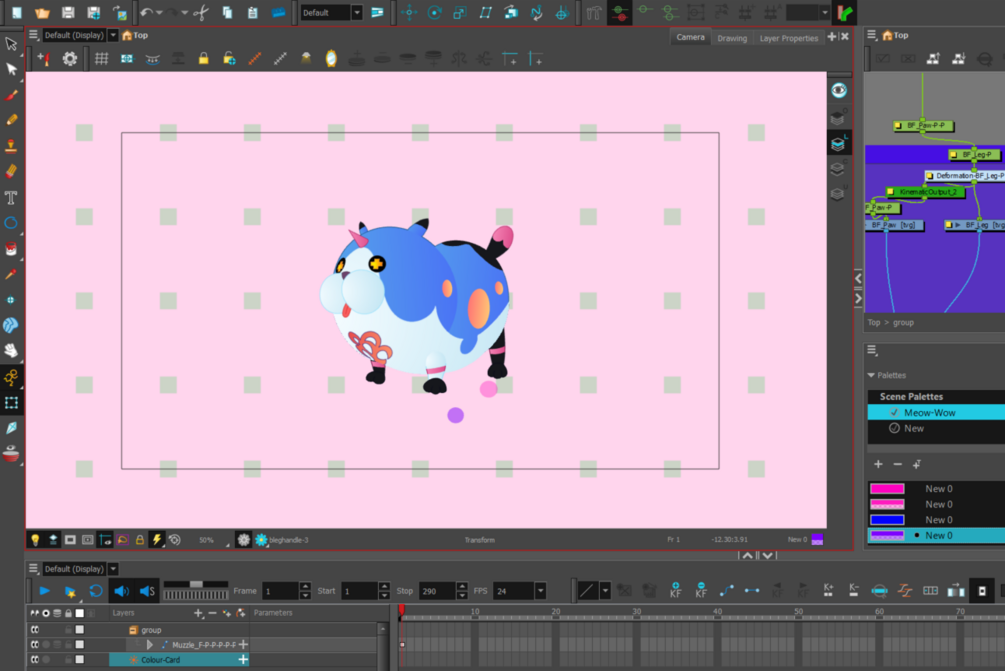Viewport: 1005px width, 671px height.
Task: Select the Text tool
Action: pyautogui.click(x=10, y=198)
